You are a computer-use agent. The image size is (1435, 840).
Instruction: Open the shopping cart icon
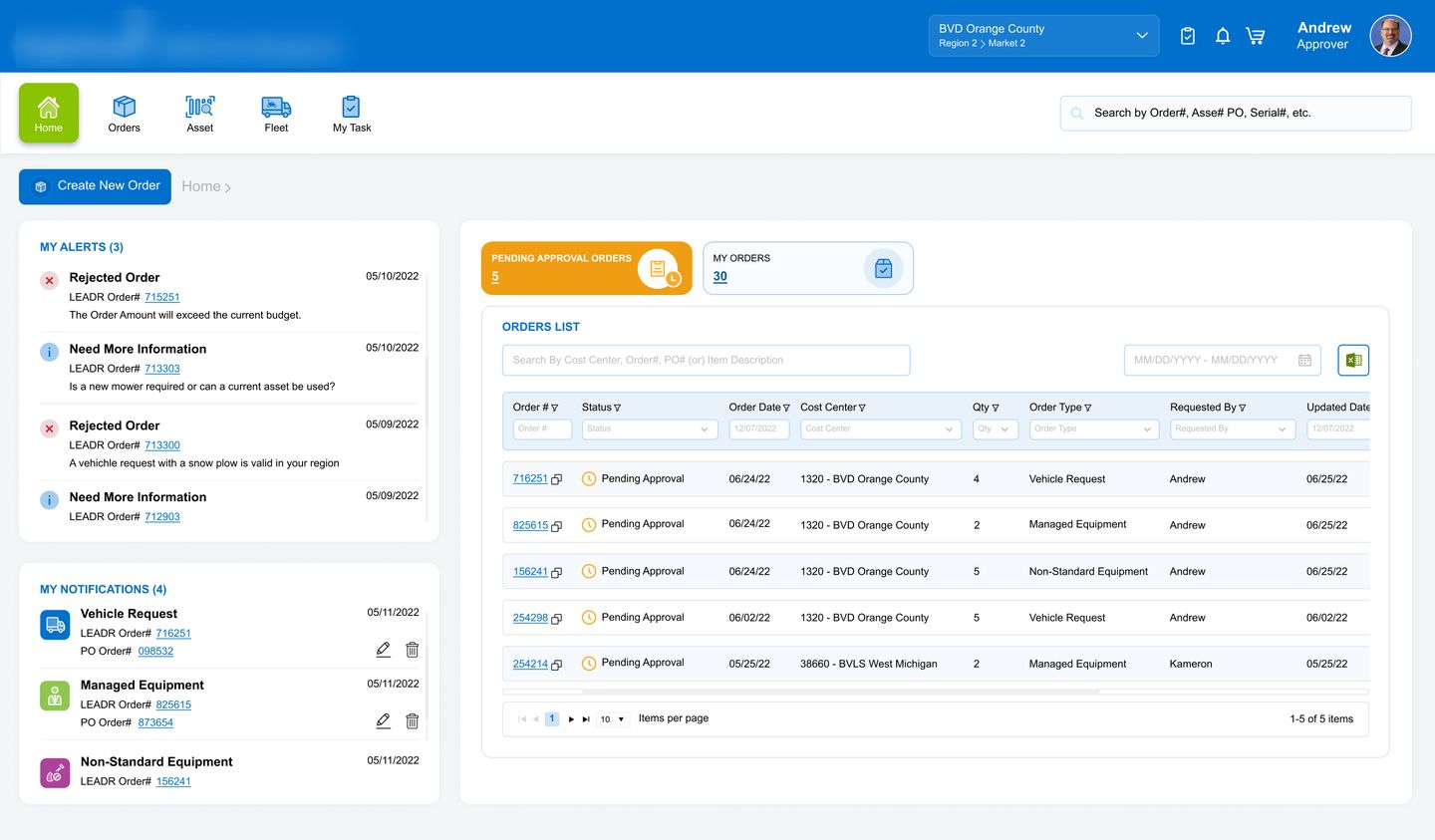(x=1256, y=36)
